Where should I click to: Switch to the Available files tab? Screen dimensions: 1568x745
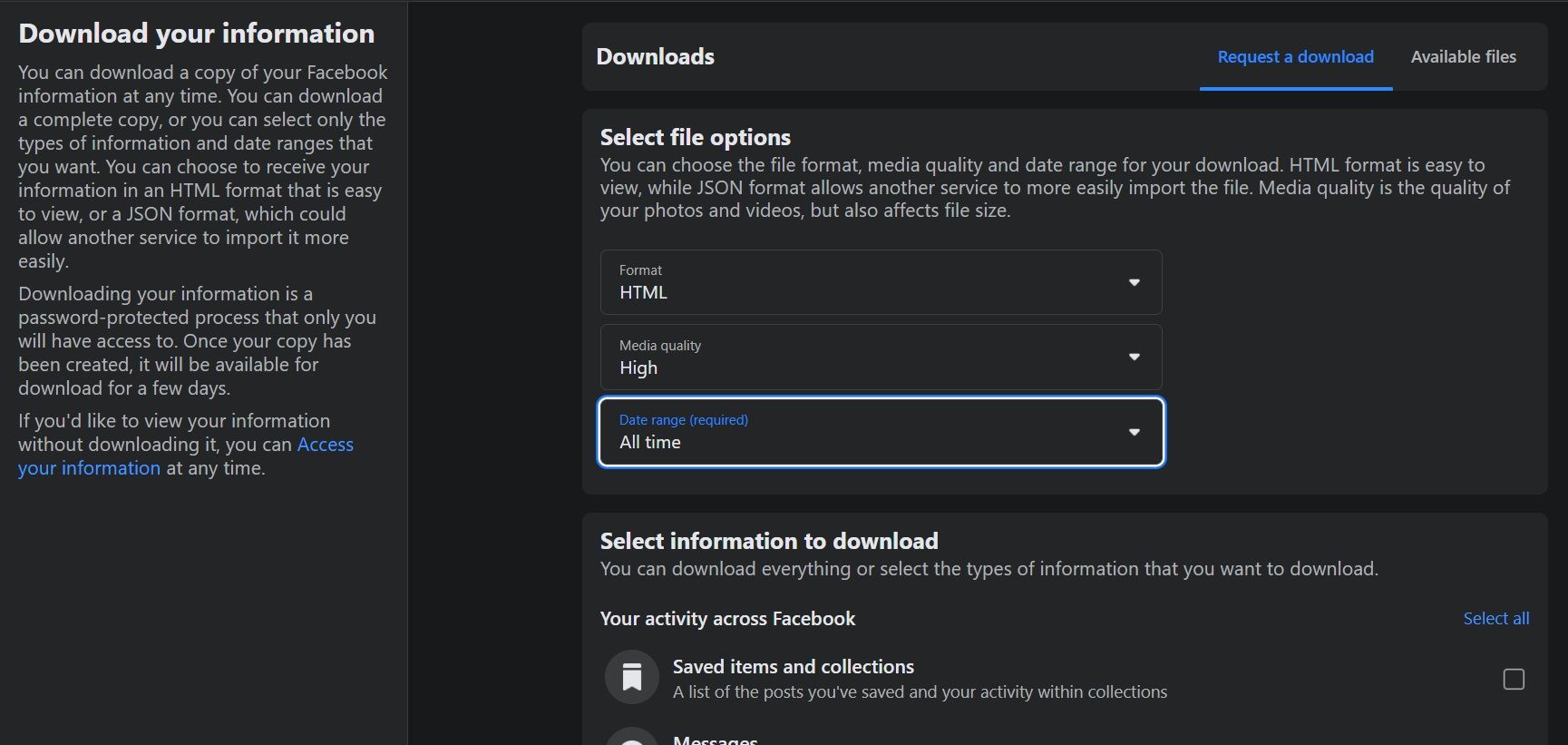pyautogui.click(x=1463, y=56)
